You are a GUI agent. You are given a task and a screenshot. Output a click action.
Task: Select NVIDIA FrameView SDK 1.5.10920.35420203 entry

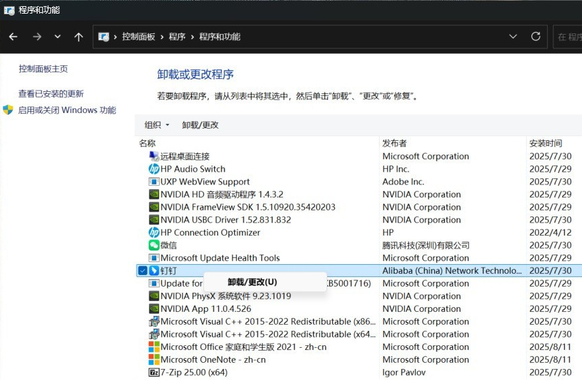248,207
